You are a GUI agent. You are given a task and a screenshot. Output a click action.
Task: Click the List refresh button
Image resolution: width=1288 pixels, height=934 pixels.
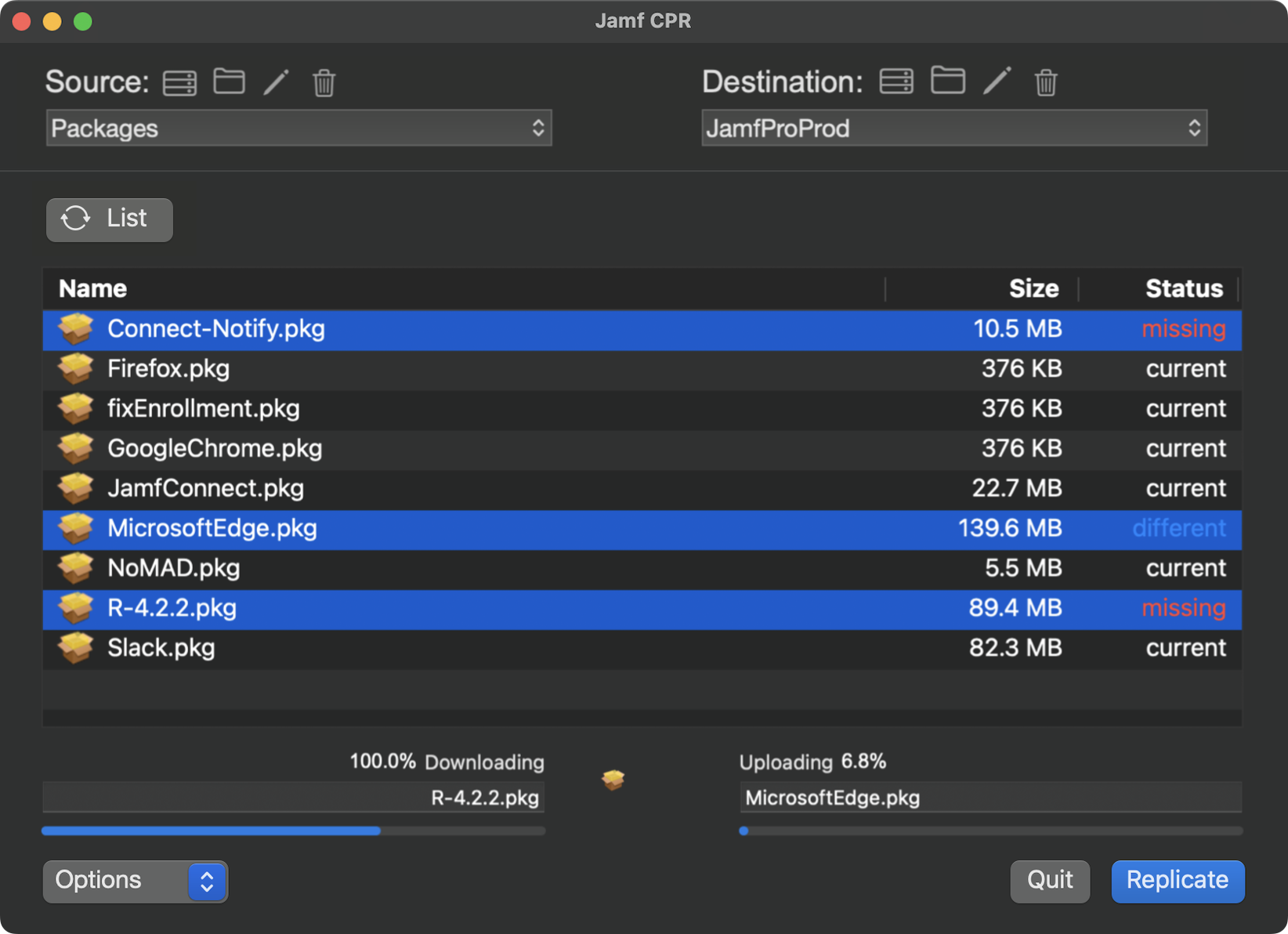[x=109, y=219]
